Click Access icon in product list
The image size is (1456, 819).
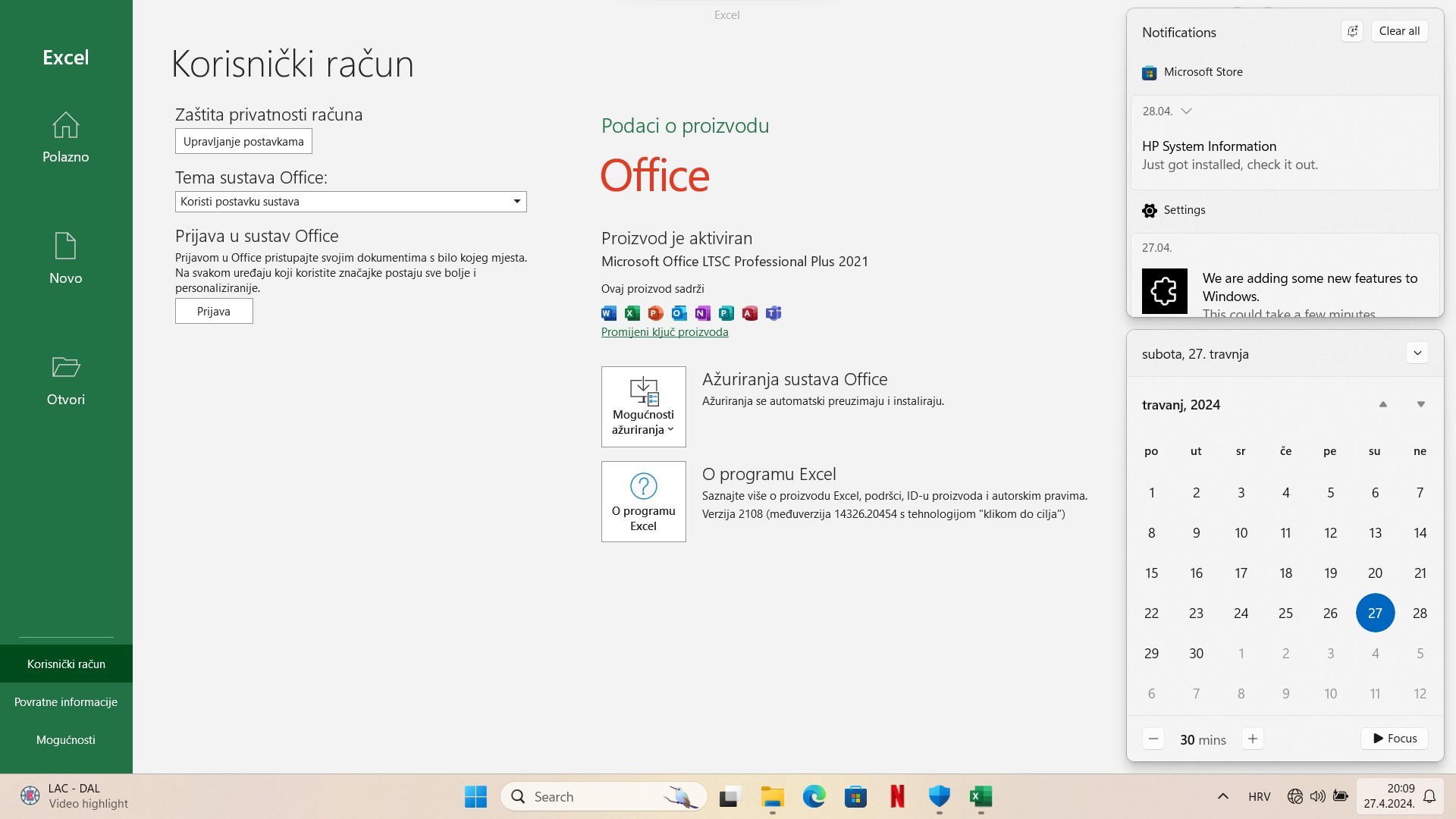(750, 312)
